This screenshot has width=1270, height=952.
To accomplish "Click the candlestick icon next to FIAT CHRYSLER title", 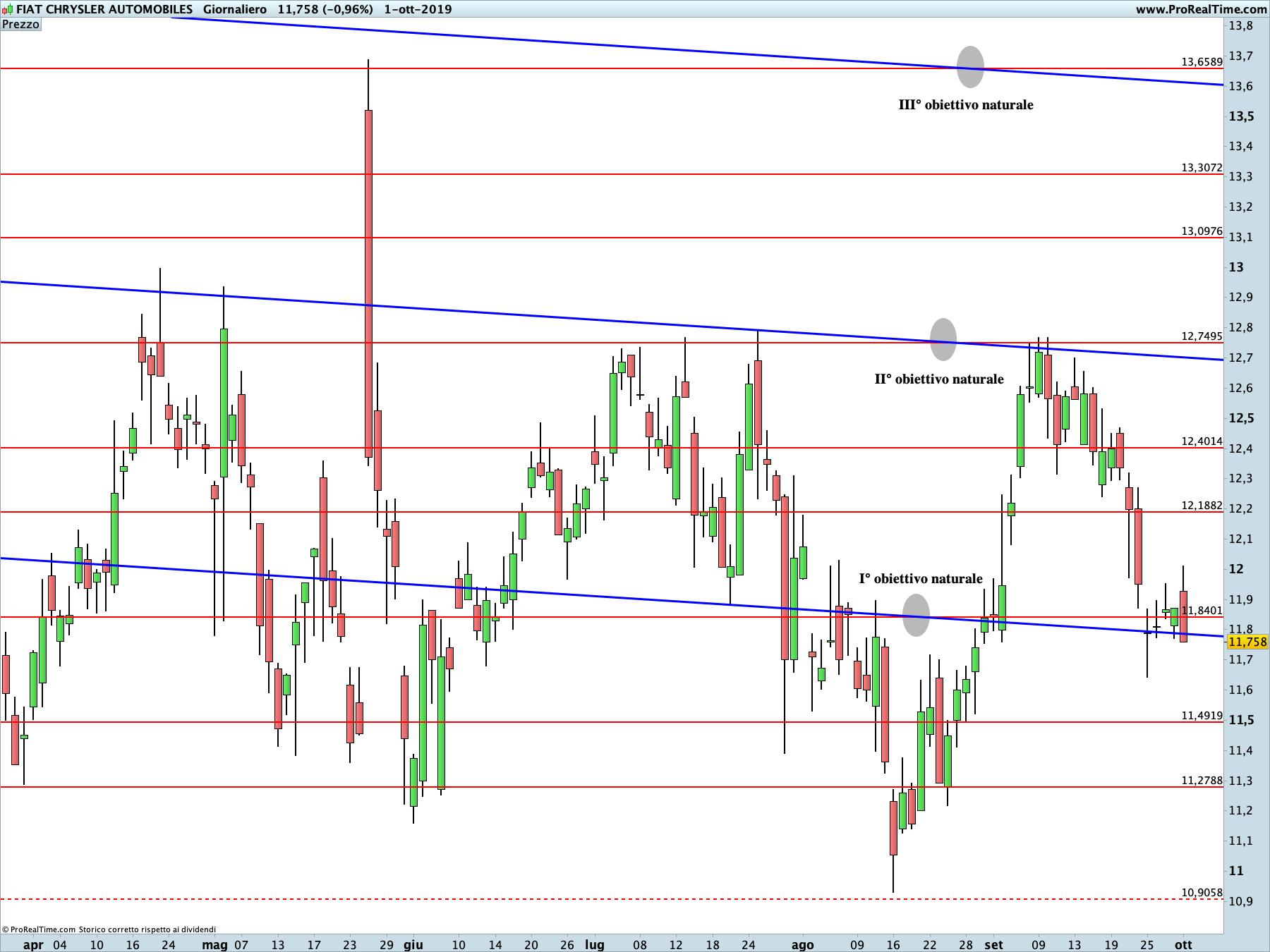I will pyautogui.click(x=7, y=9).
